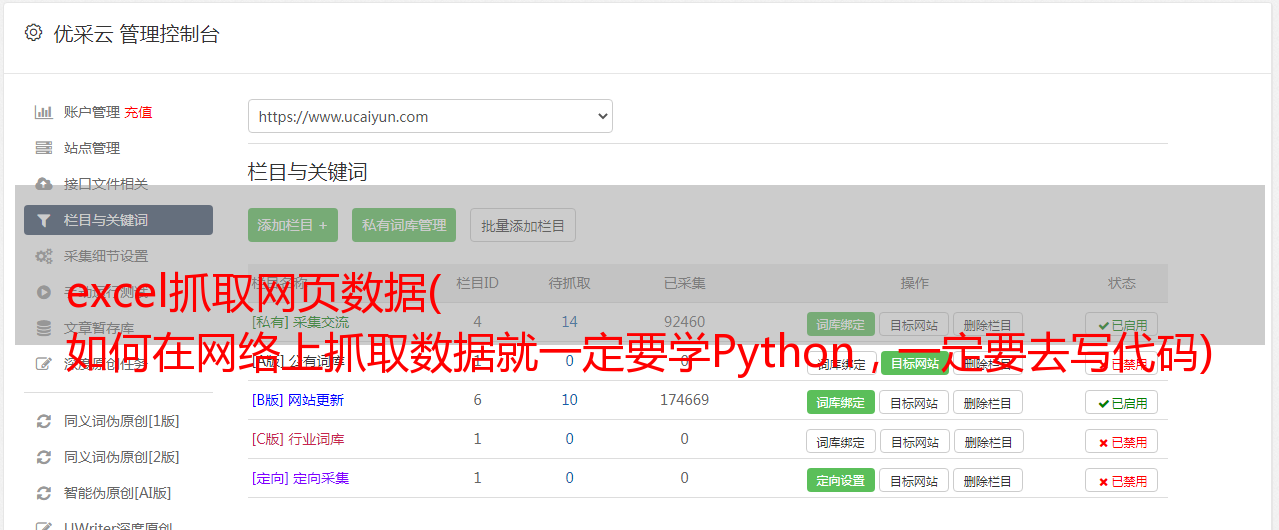This screenshot has width=1279, height=530.
Task: Click the 添加栏目 + button
Action: (x=293, y=225)
